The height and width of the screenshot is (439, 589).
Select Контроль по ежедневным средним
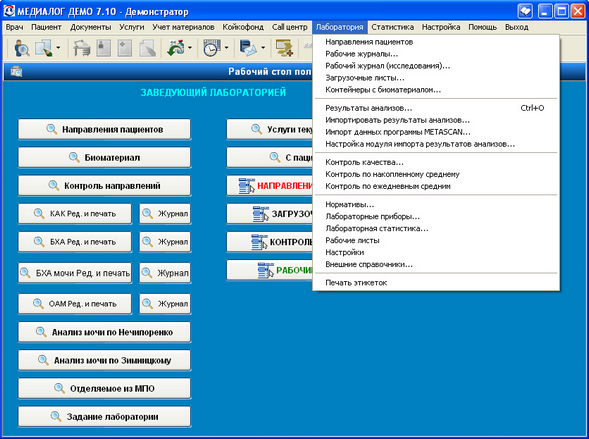click(436, 186)
